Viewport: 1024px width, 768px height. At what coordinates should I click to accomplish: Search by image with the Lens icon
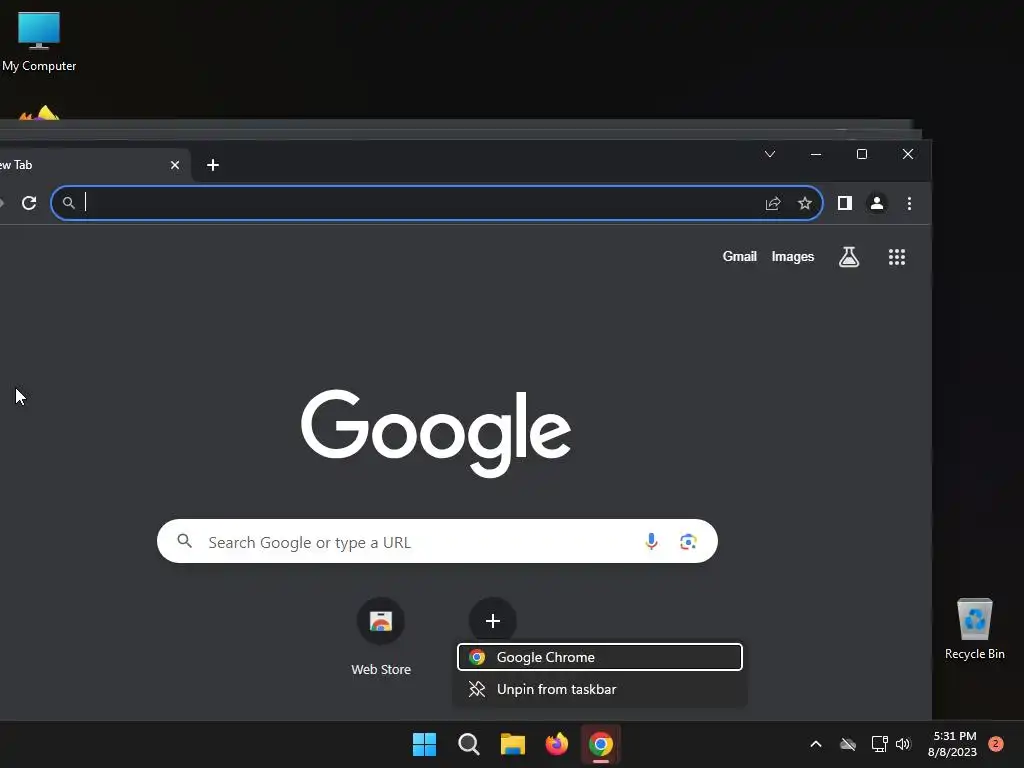click(x=688, y=541)
